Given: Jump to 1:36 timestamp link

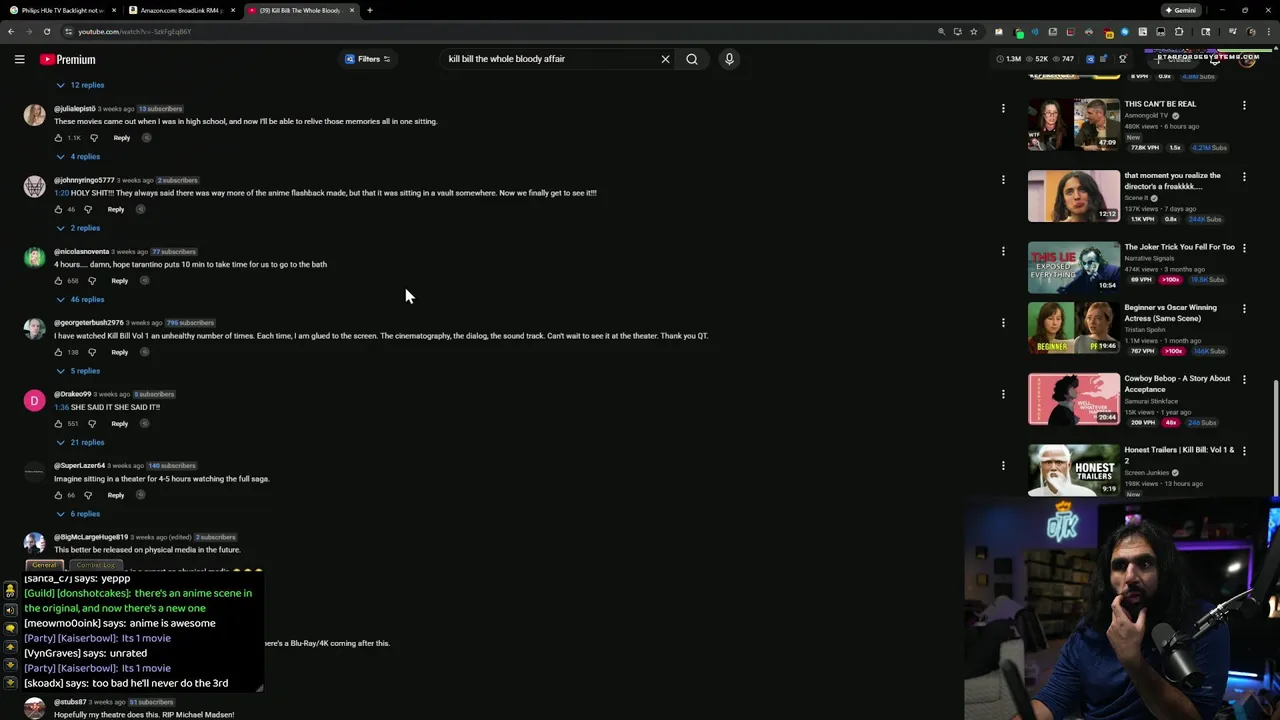Looking at the screenshot, I should click(x=61, y=407).
